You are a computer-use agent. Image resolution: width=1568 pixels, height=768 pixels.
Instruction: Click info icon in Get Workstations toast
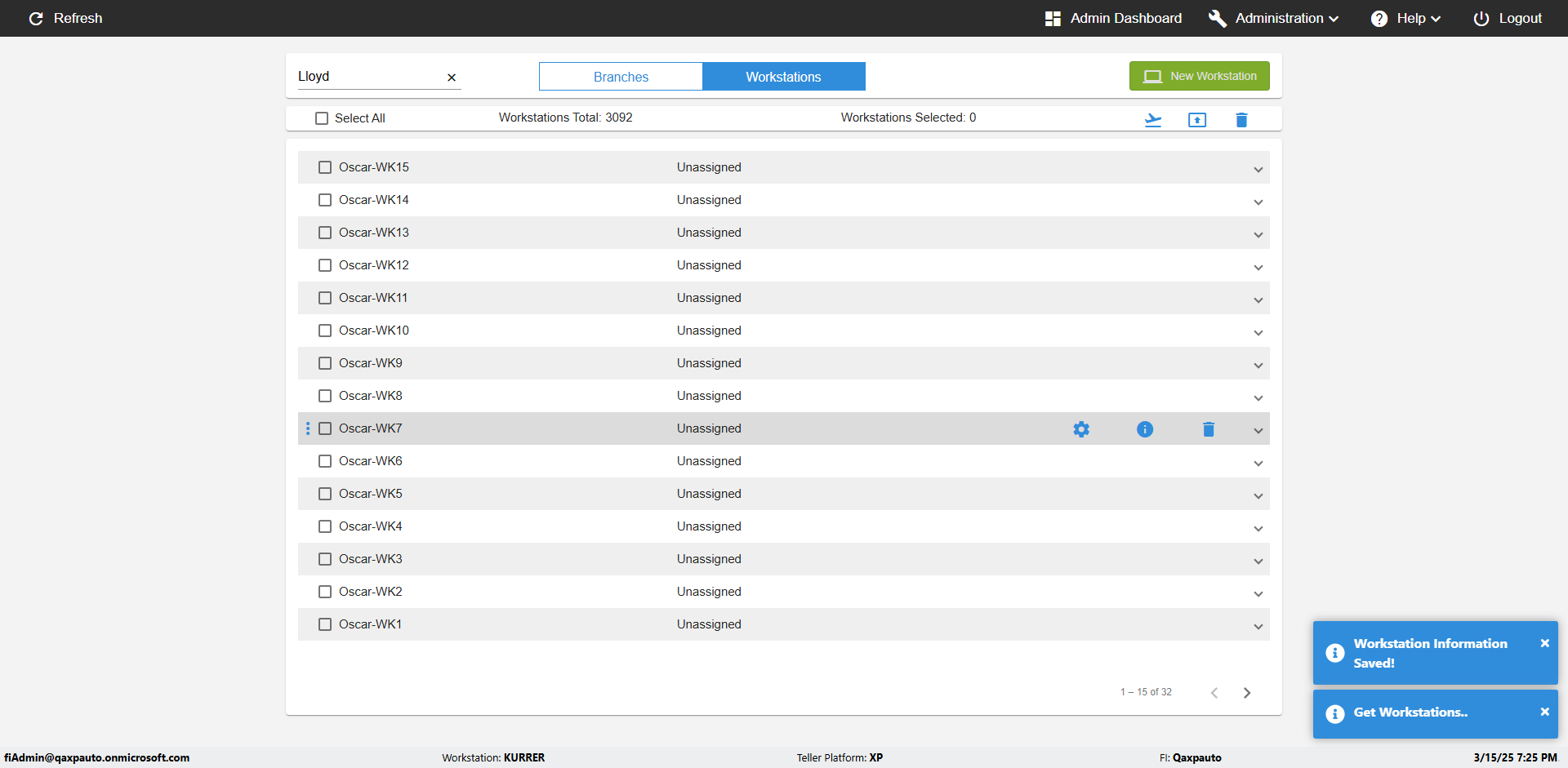point(1335,714)
